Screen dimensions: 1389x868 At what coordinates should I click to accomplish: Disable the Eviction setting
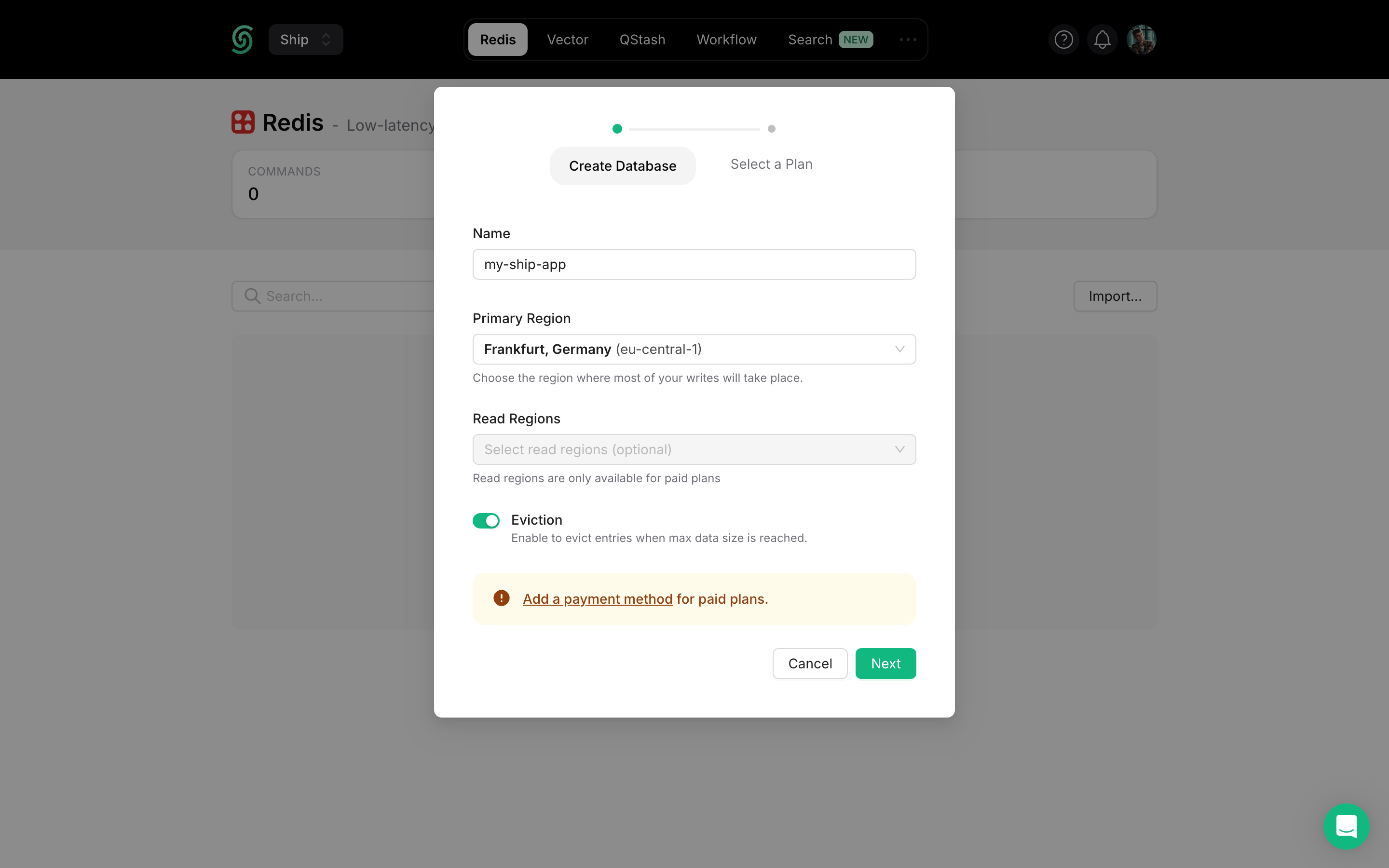(x=486, y=520)
